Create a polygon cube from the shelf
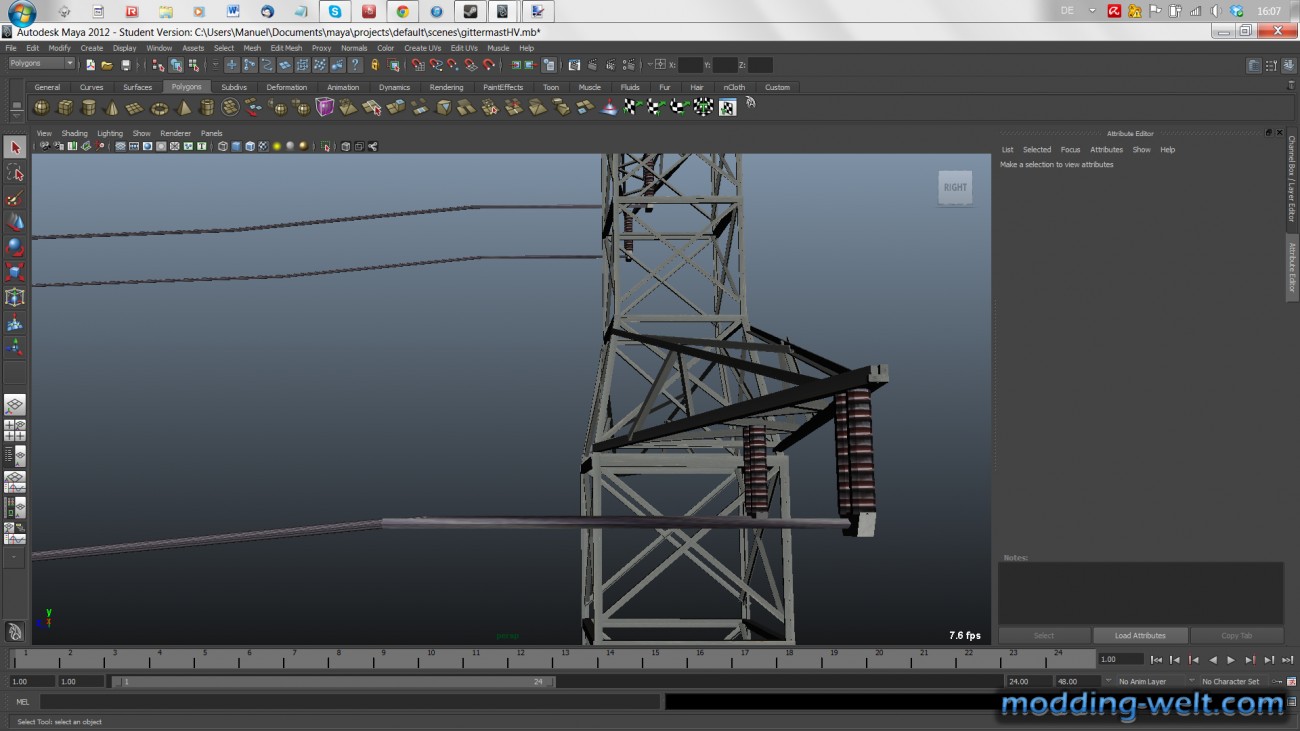The image size is (1300, 731). [x=65, y=107]
